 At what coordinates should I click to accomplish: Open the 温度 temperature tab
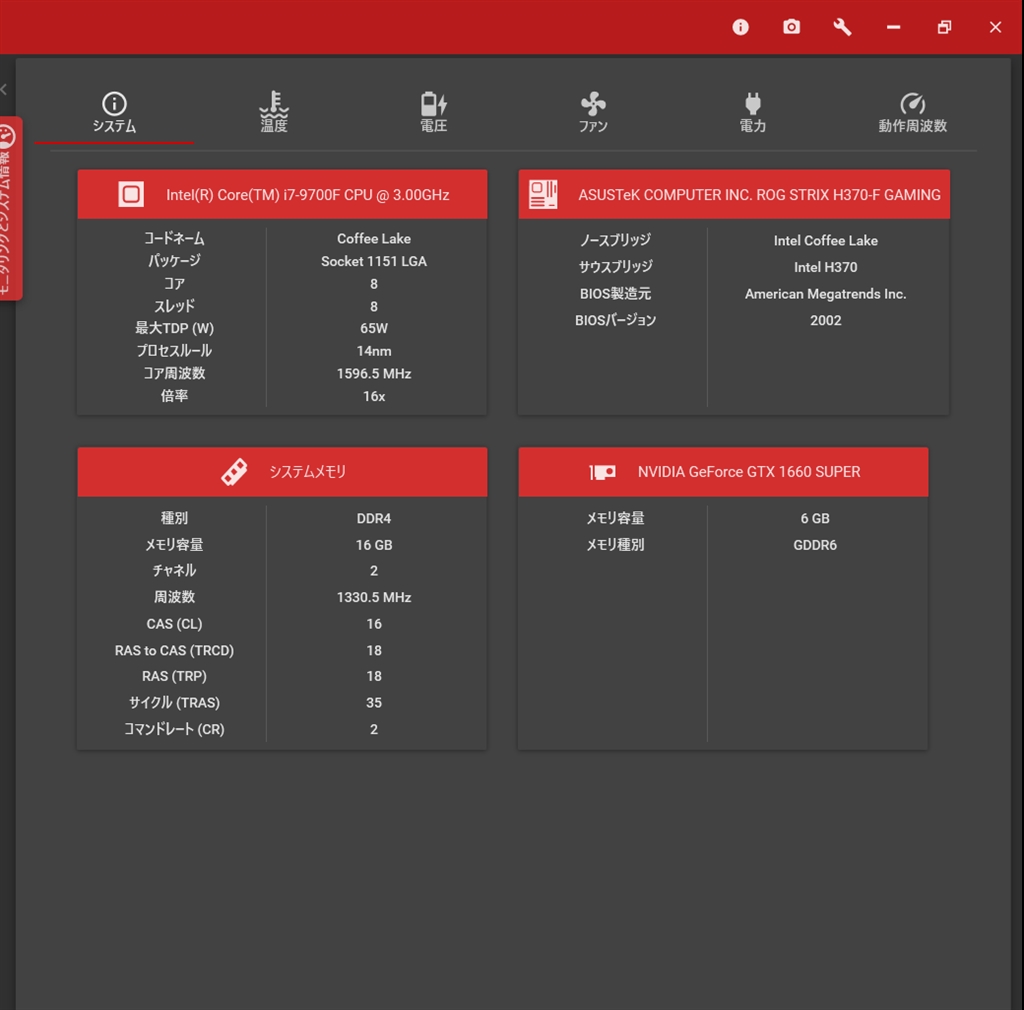(274, 112)
